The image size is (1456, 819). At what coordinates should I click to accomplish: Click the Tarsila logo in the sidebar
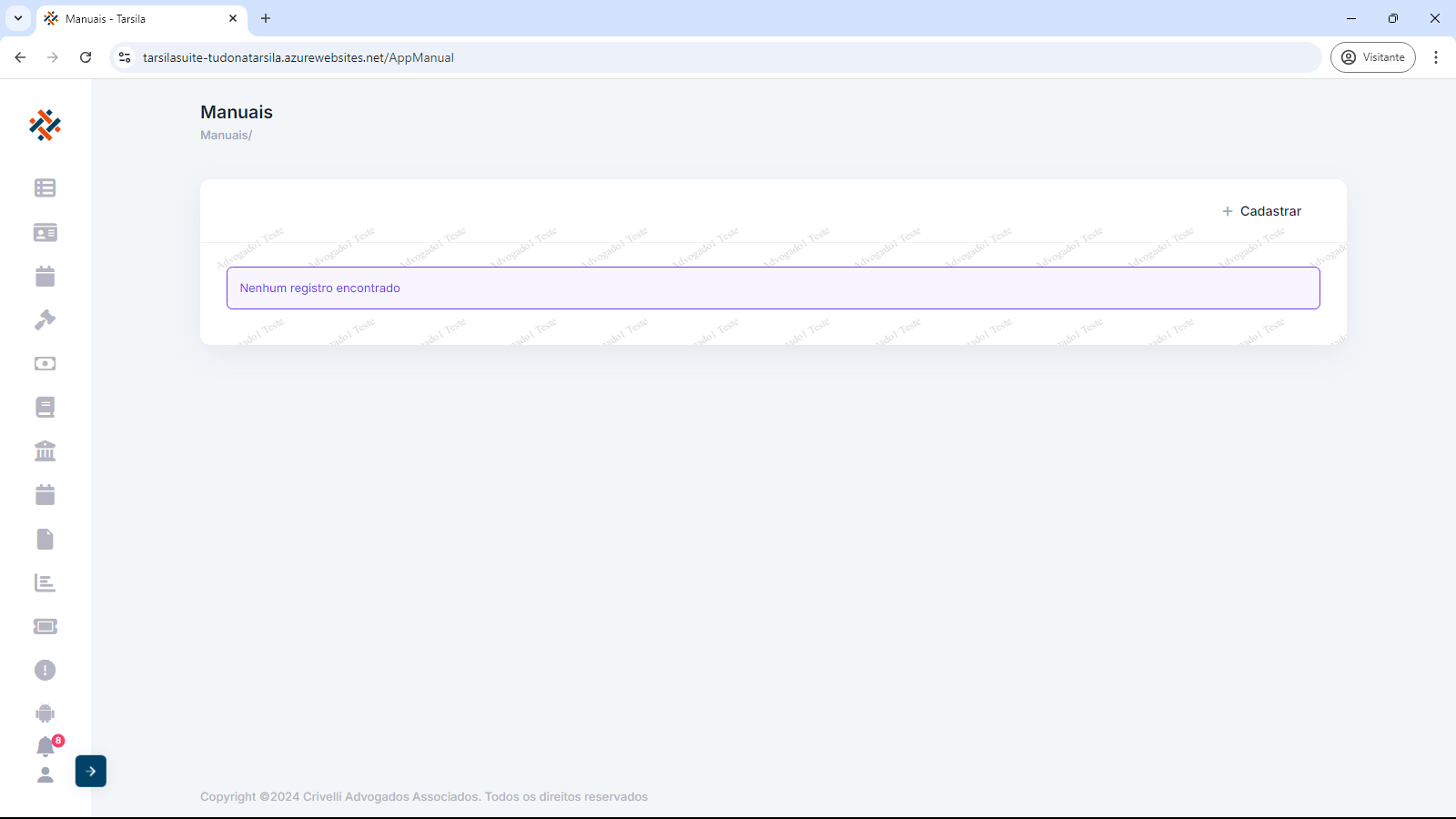[45, 126]
